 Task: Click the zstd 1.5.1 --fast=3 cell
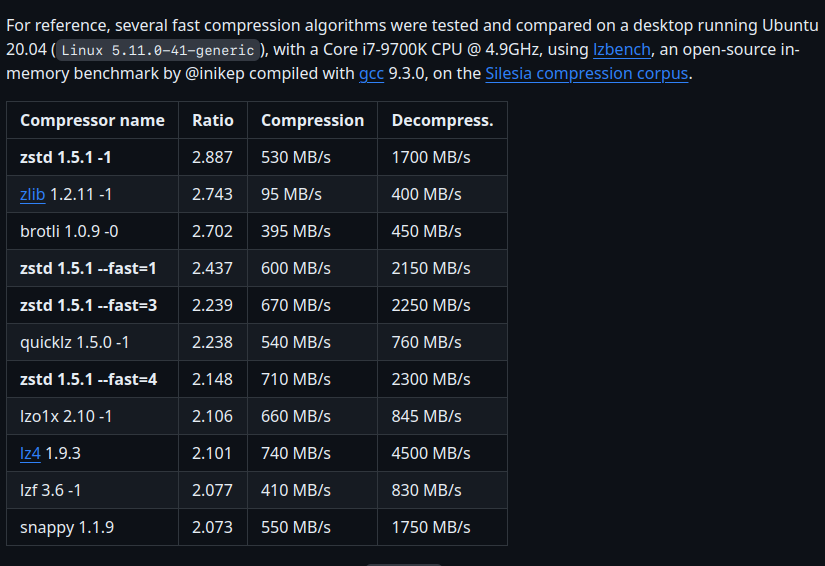88,305
